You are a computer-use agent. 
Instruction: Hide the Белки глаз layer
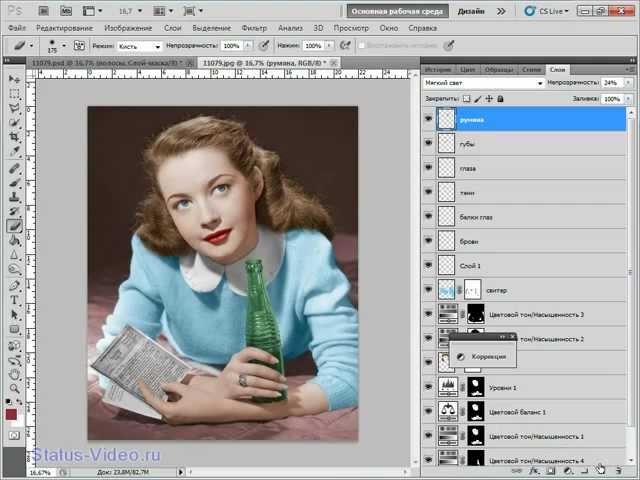tap(428, 216)
